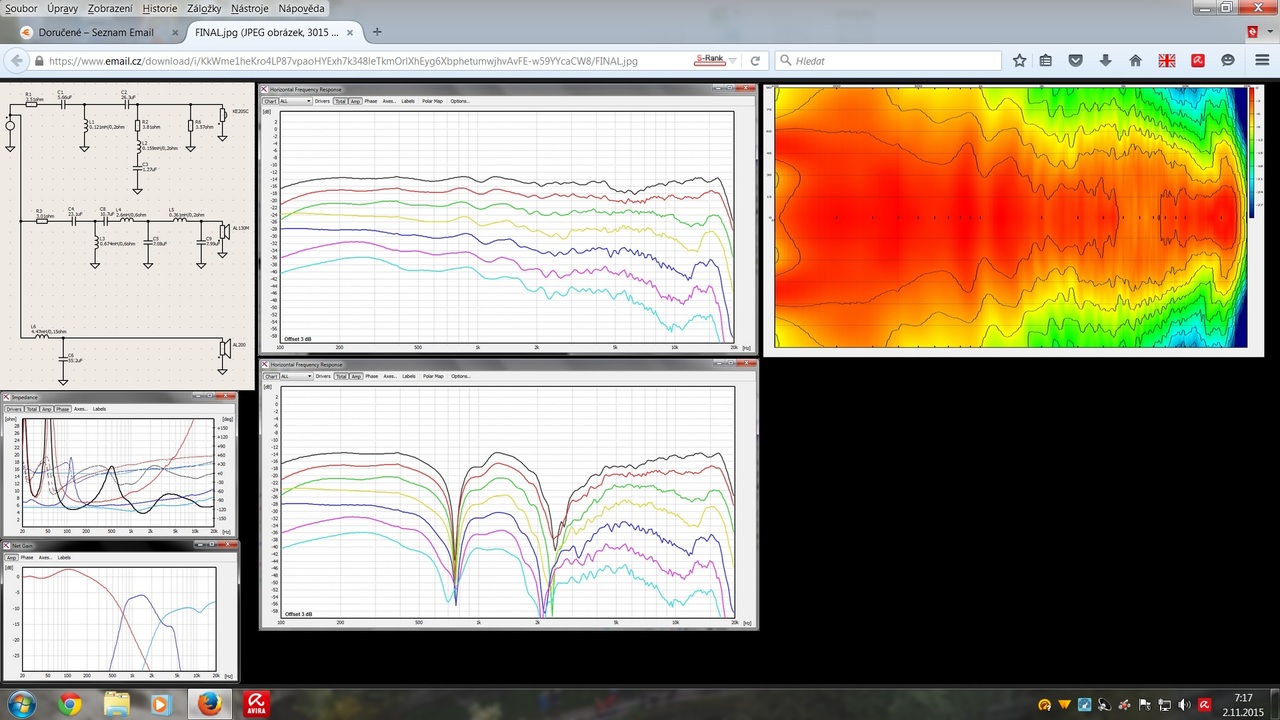Open a new tab with plus button
This screenshot has width=1280, height=720.
click(x=377, y=32)
